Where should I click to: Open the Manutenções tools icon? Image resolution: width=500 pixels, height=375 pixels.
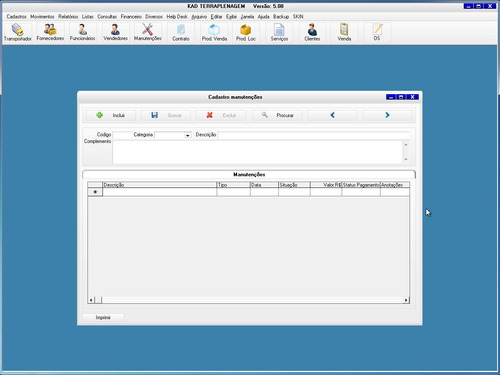(x=148, y=32)
